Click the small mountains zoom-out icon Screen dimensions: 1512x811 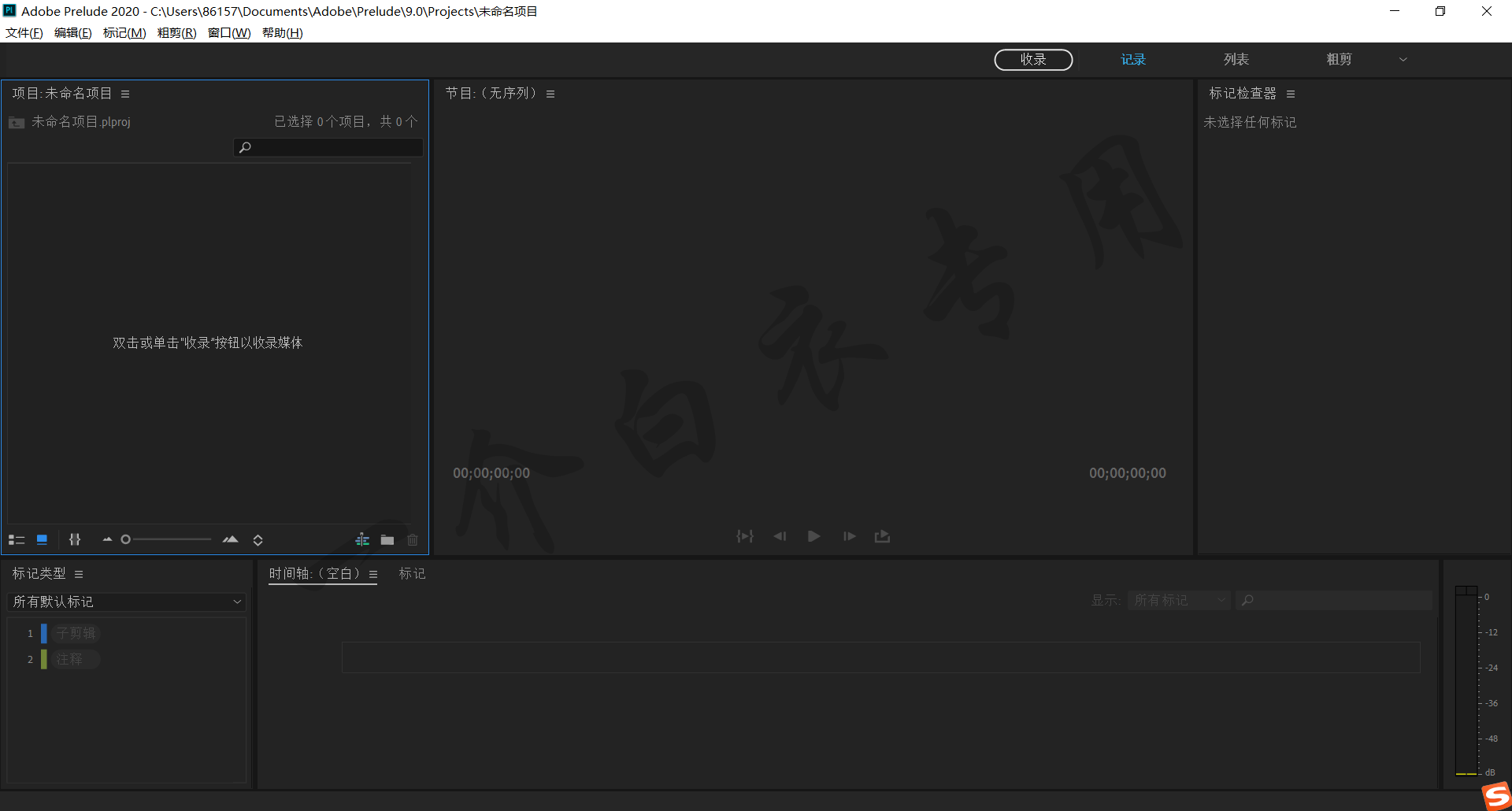107,539
